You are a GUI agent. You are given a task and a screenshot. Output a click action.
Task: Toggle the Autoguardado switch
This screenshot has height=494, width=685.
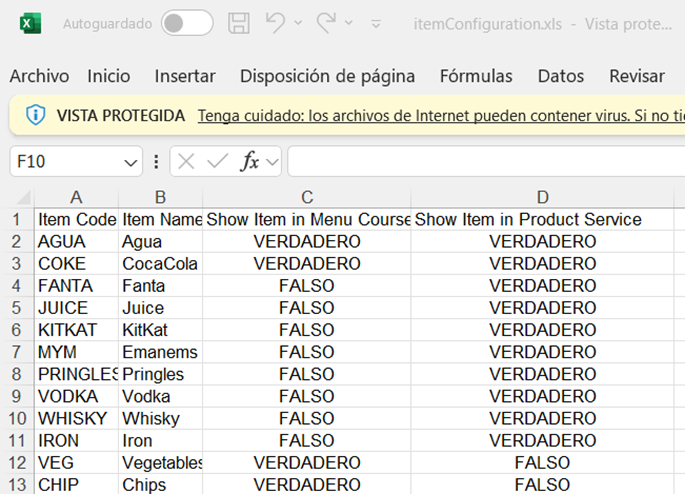(x=187, y=23)
